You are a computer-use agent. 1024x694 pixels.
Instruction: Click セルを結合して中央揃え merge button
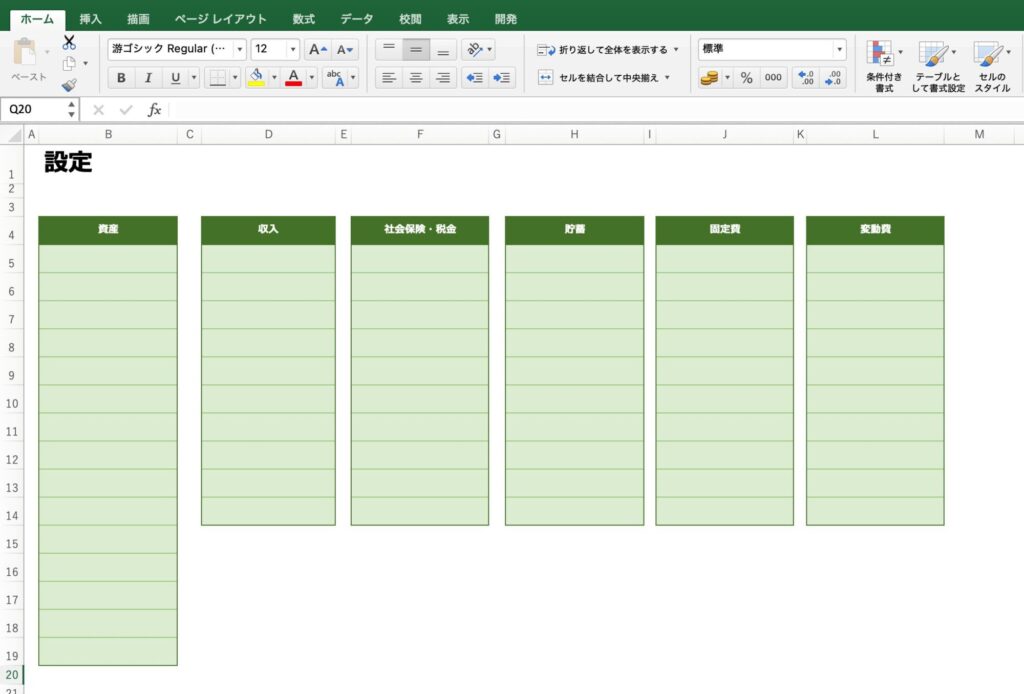tap(604, 77)
